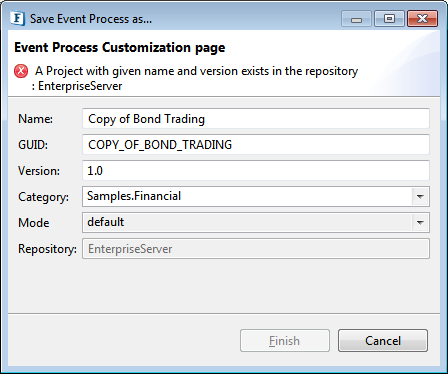Maximize the Save Event Process dialog

coord(389,19)
